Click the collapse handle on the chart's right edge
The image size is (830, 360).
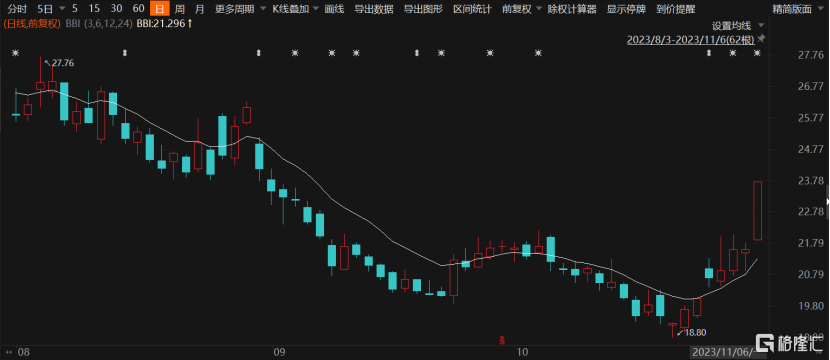[x=827, y=202]
